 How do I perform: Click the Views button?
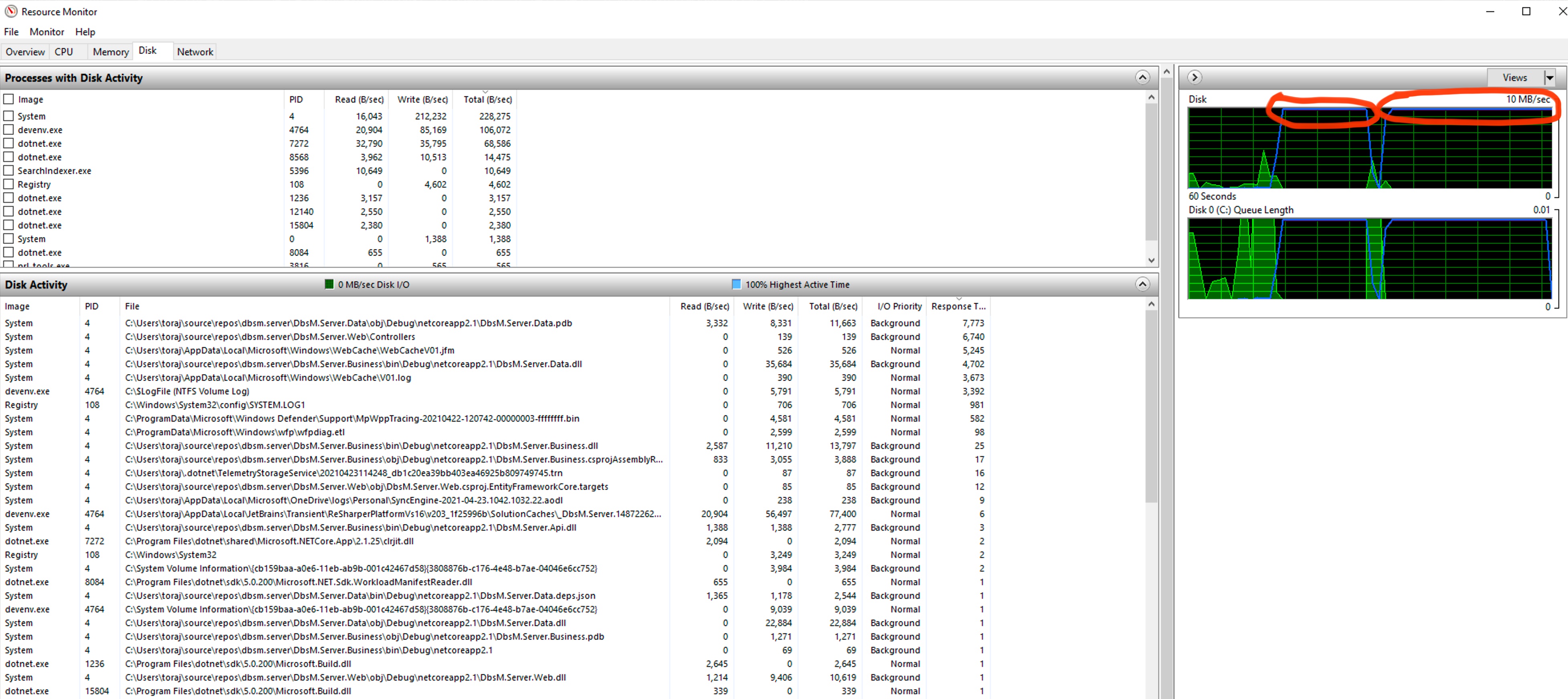point(1514,77)
